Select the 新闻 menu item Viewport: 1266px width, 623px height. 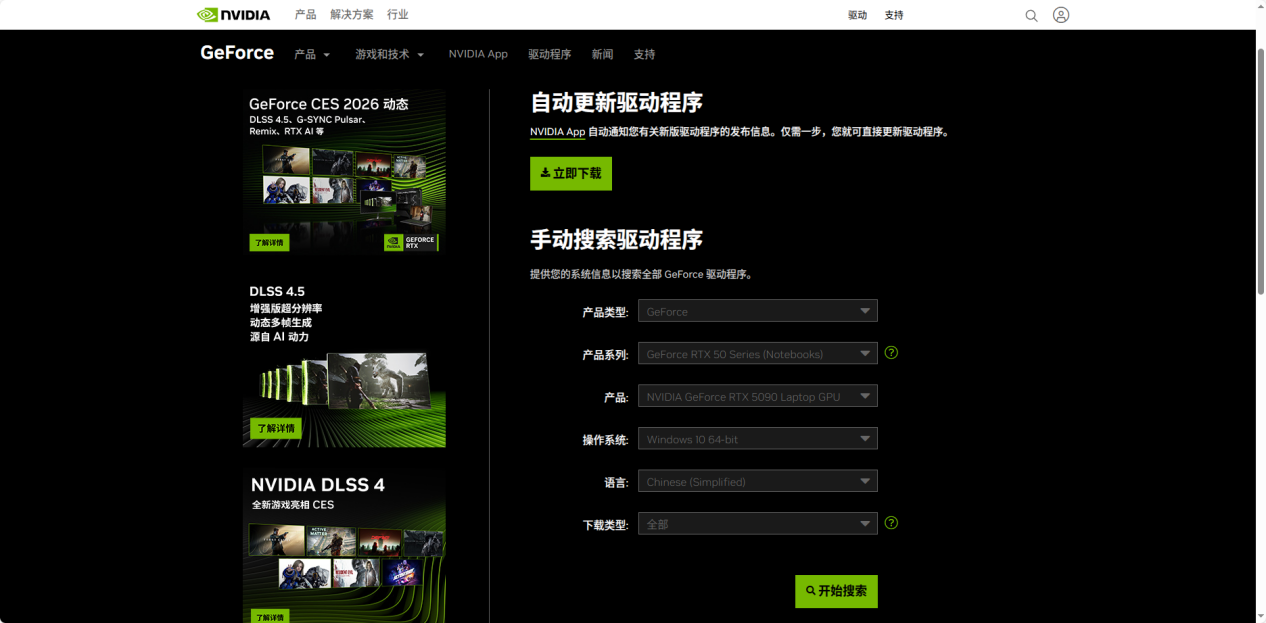coord(602,54)
